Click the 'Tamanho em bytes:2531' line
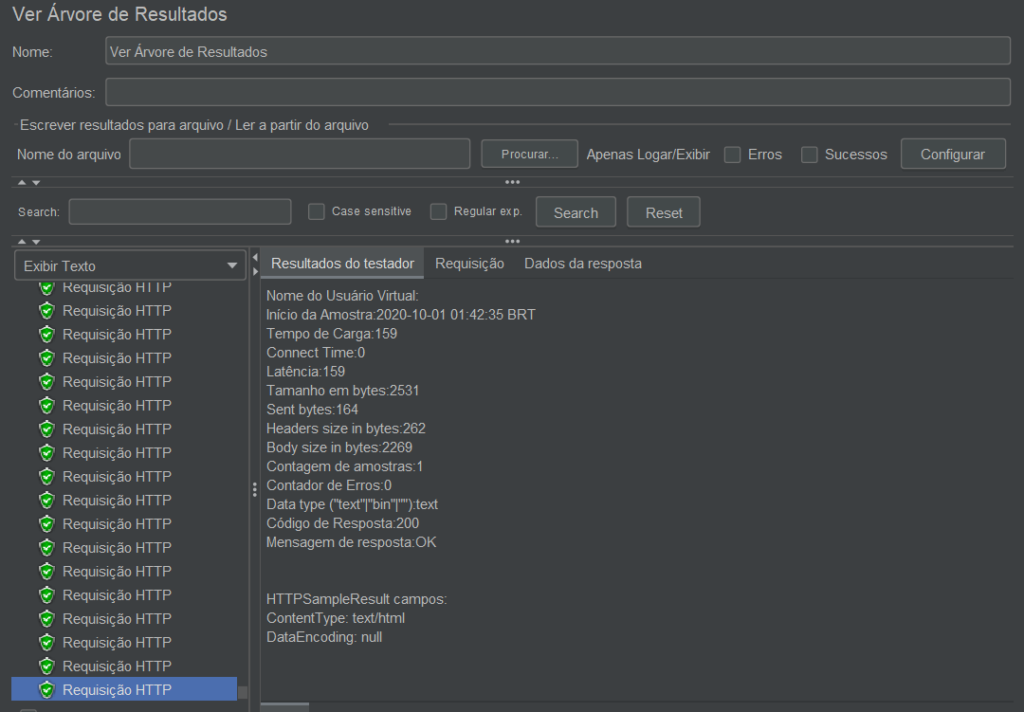1024x712 pixels. point(343,391)
